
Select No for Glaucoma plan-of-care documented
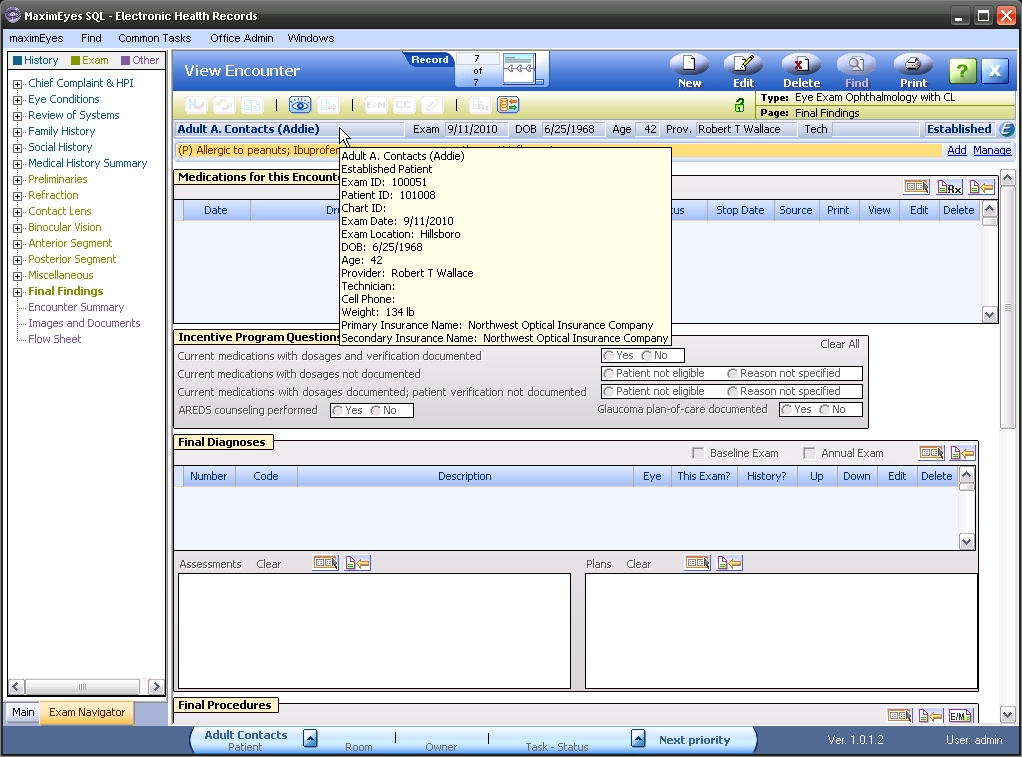point(825,409)
